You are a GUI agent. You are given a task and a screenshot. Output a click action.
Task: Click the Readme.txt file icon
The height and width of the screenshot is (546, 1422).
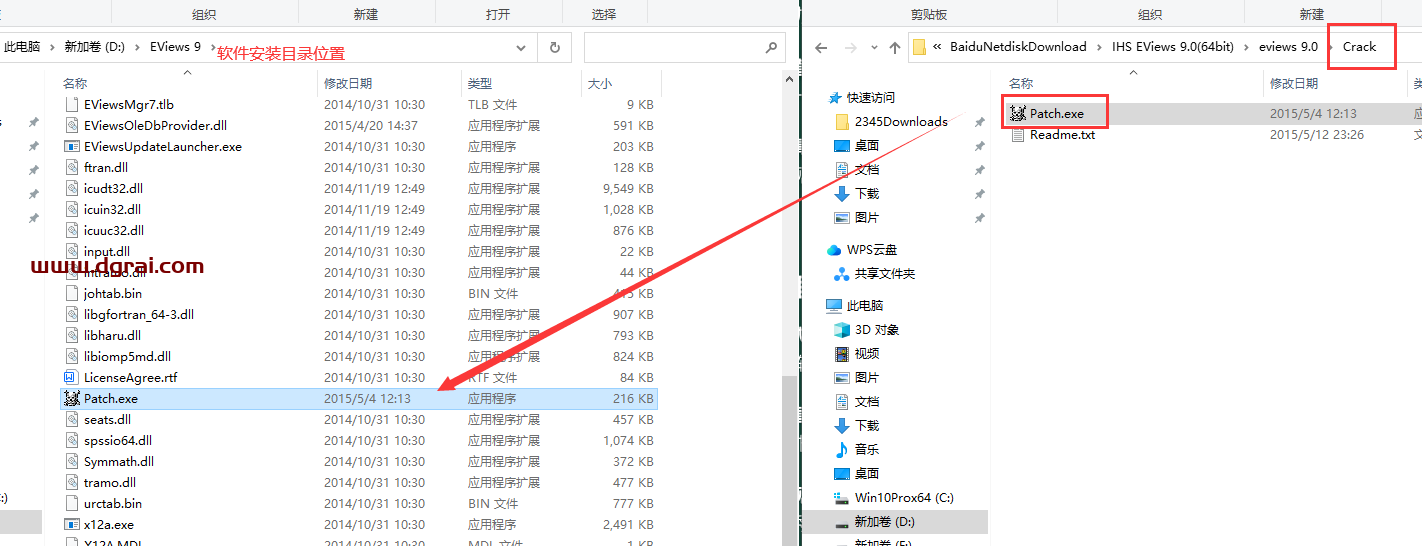[x=1018, y=135]
